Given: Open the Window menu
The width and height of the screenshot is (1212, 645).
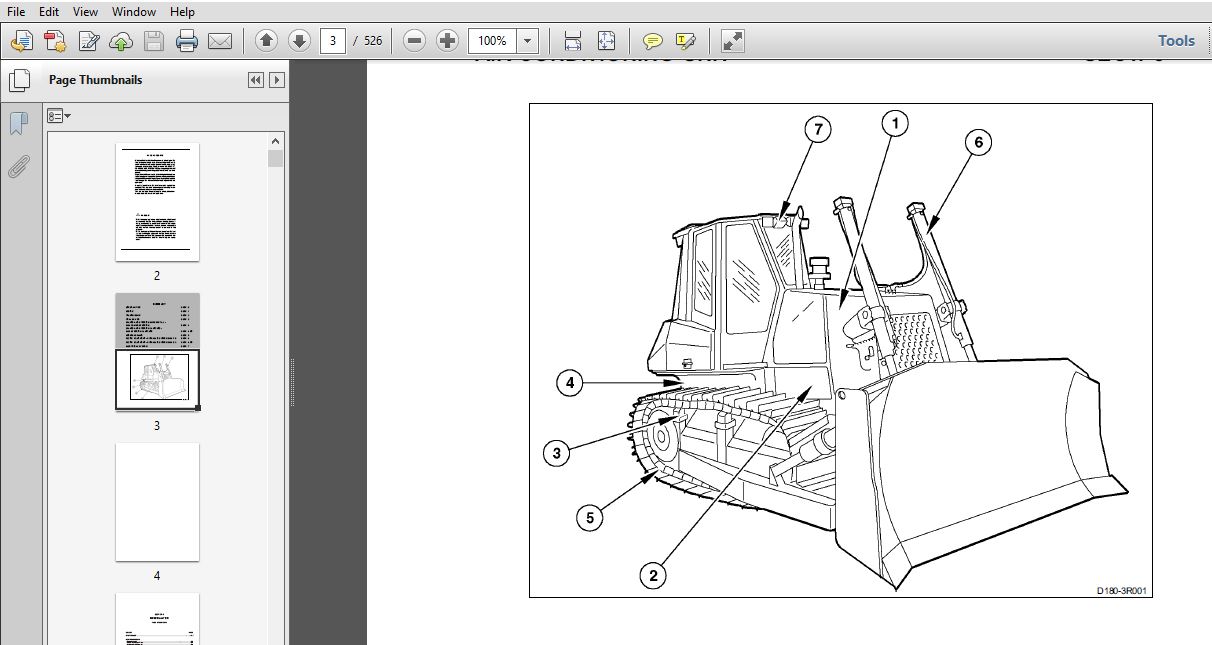Looking at the screenshot, I should [134, 12].
